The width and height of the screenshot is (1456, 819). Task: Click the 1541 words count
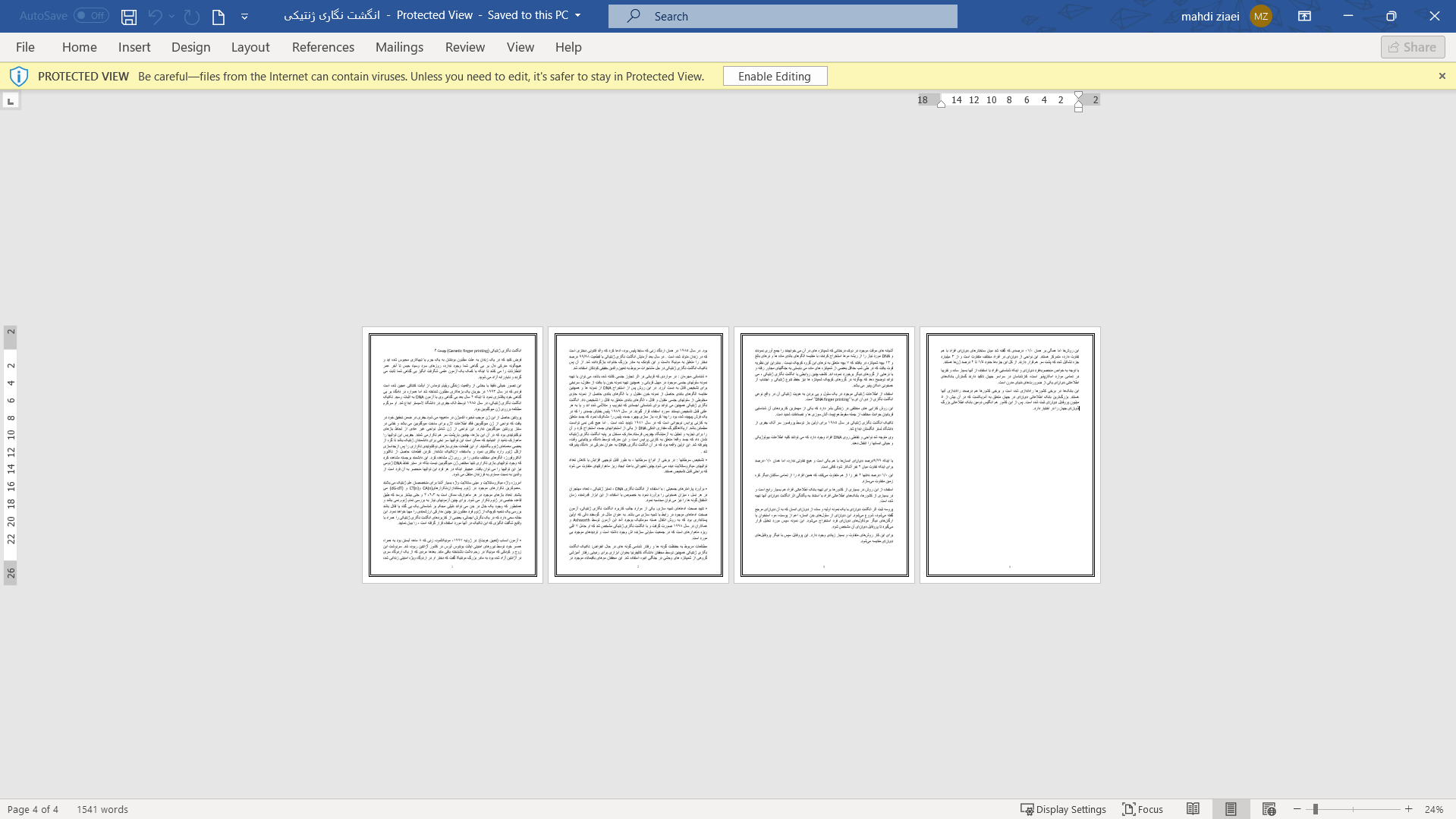(102, 809)
